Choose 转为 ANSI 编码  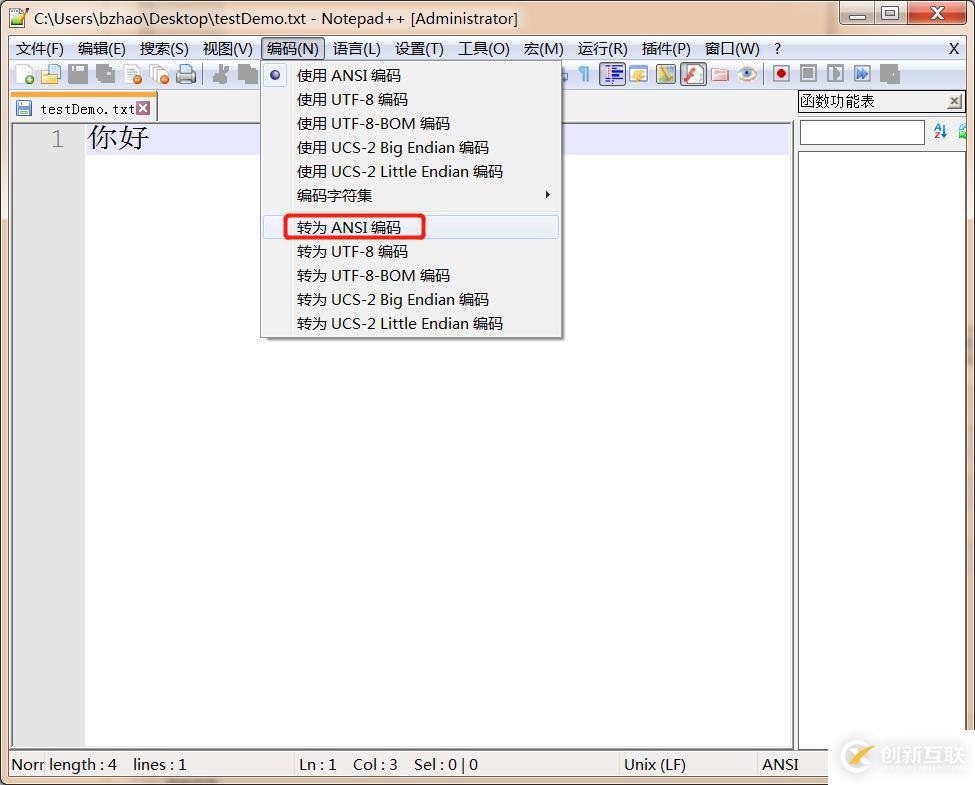tap(411, 227)
